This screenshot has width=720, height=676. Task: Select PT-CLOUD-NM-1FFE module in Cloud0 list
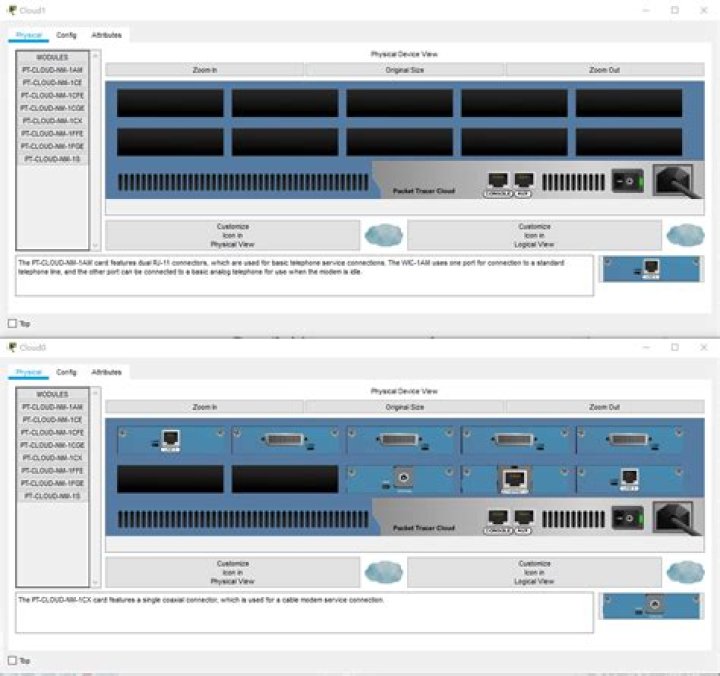(52, 471)
